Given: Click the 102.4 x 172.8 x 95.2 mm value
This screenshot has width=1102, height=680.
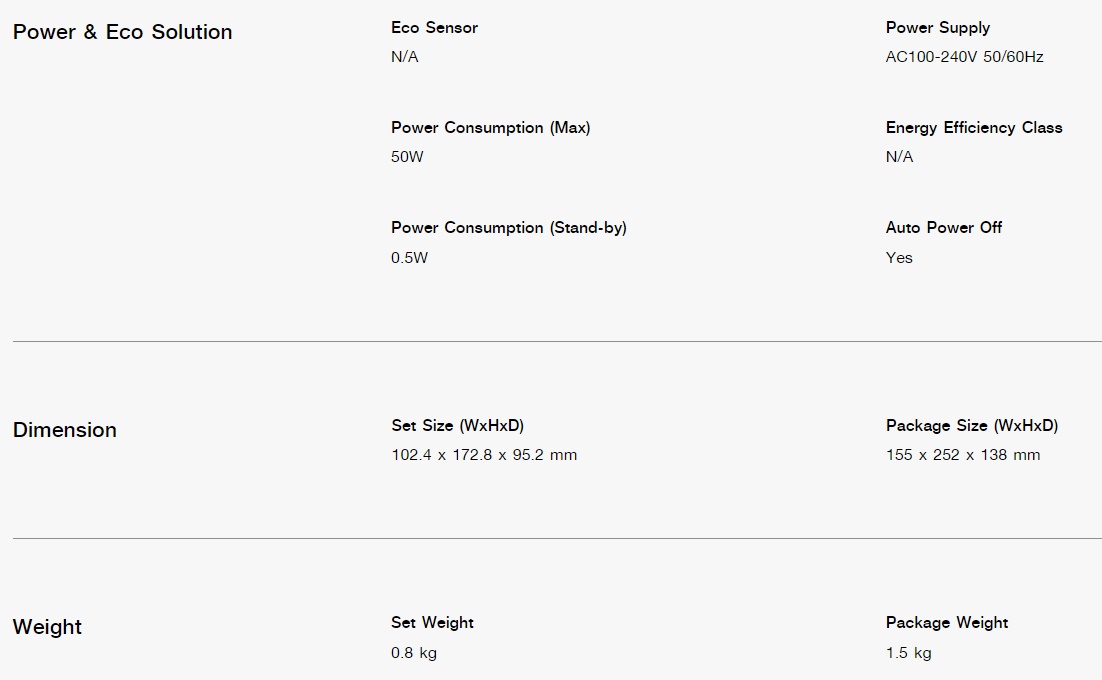Looking at the screenshot, I should [484, 455].
